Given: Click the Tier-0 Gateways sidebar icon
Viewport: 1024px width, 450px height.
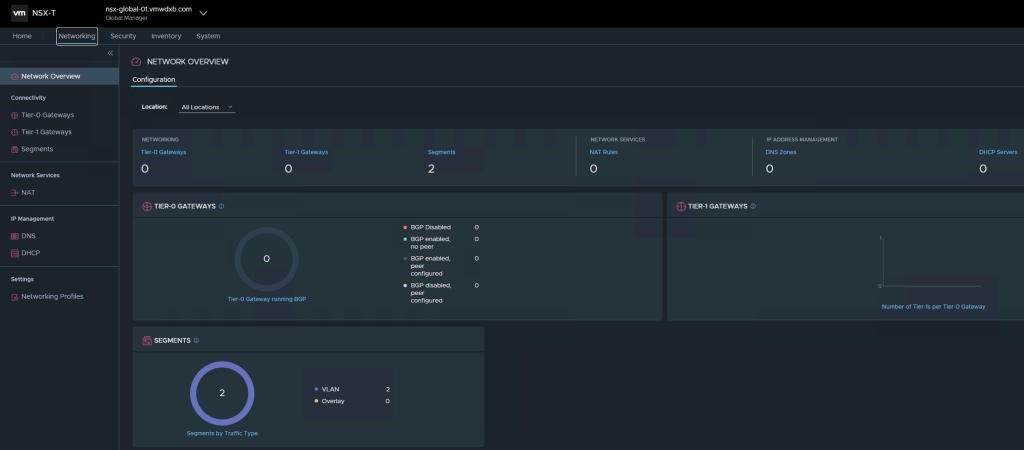Looking at the screenshot, I should pos(14,115).
